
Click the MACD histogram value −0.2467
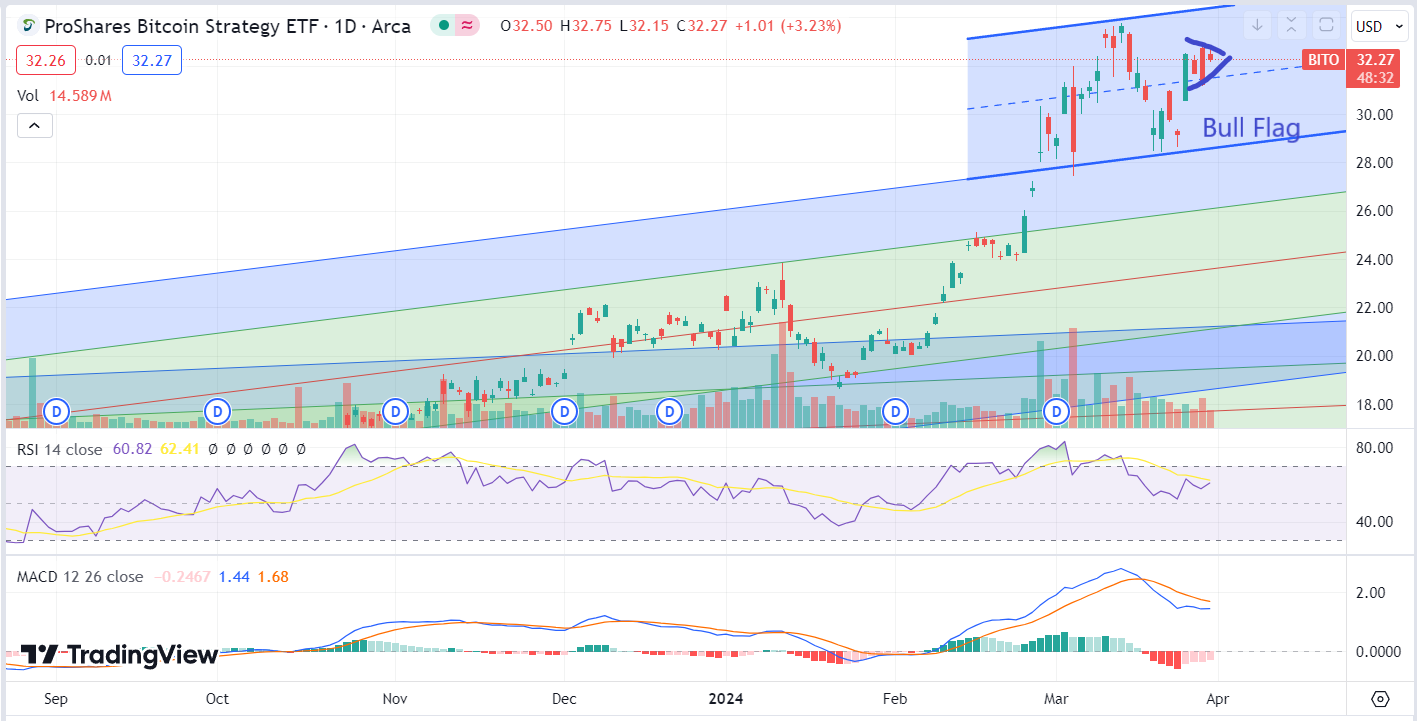tap(182, 577)
